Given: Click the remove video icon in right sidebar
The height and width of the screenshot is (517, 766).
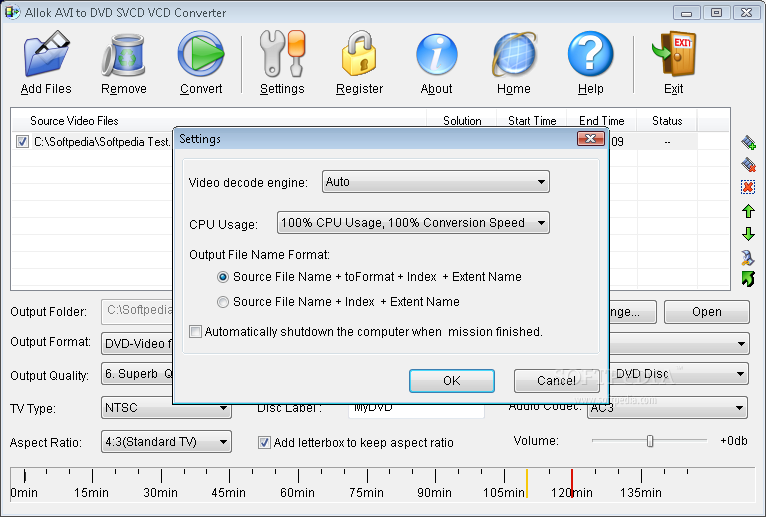Looking at the screenshot, I should (748, 165).
